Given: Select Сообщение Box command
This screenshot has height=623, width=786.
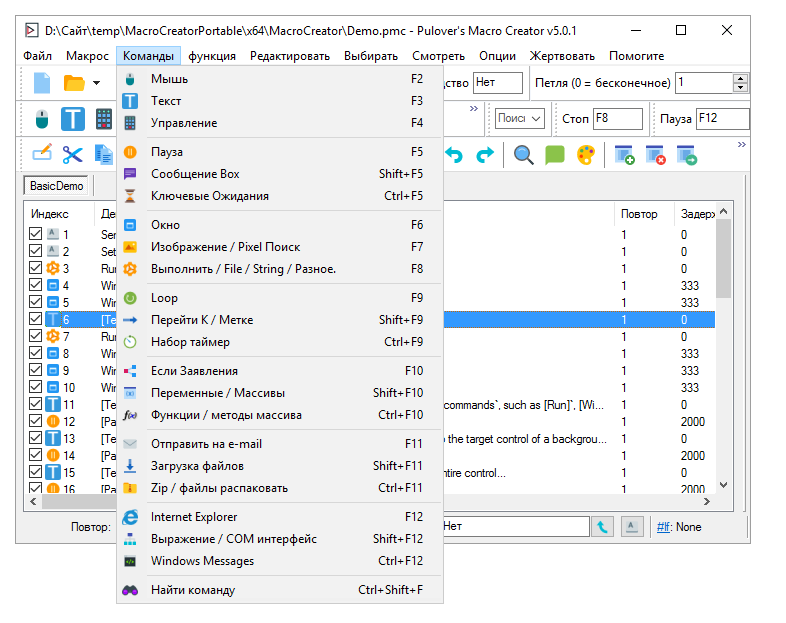Looking at the screenshot, I should point(280,174).
